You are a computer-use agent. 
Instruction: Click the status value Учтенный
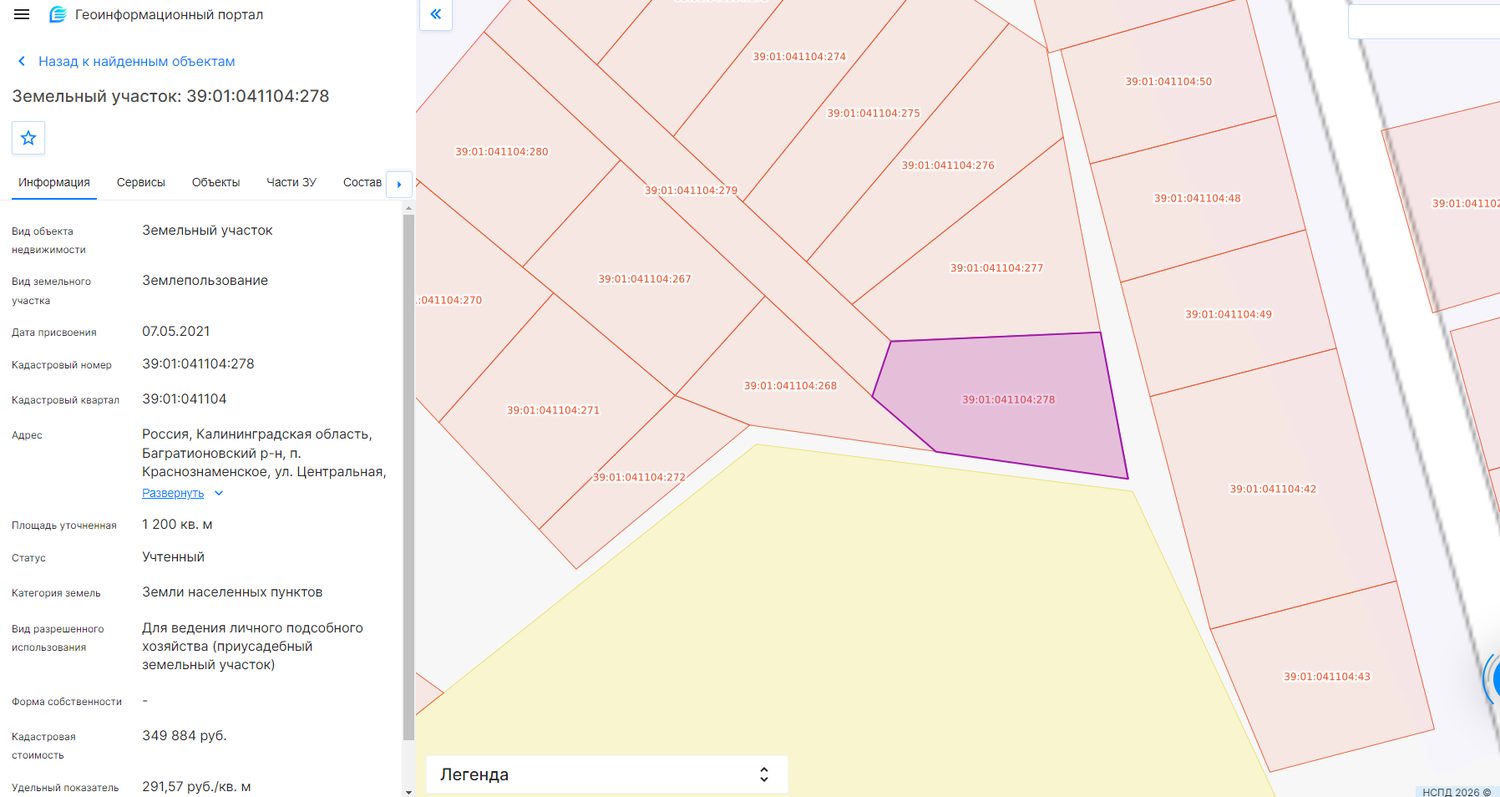point(173,557)
